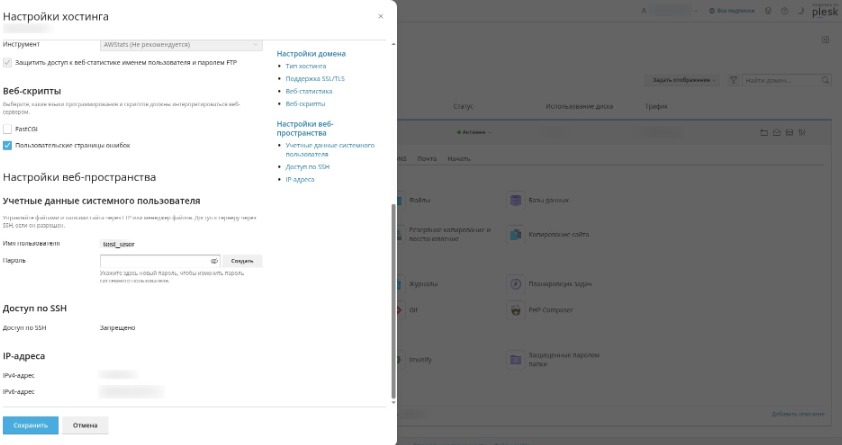Generate password with Создать button
Viewport: 842px width, 445px height.
242,261
